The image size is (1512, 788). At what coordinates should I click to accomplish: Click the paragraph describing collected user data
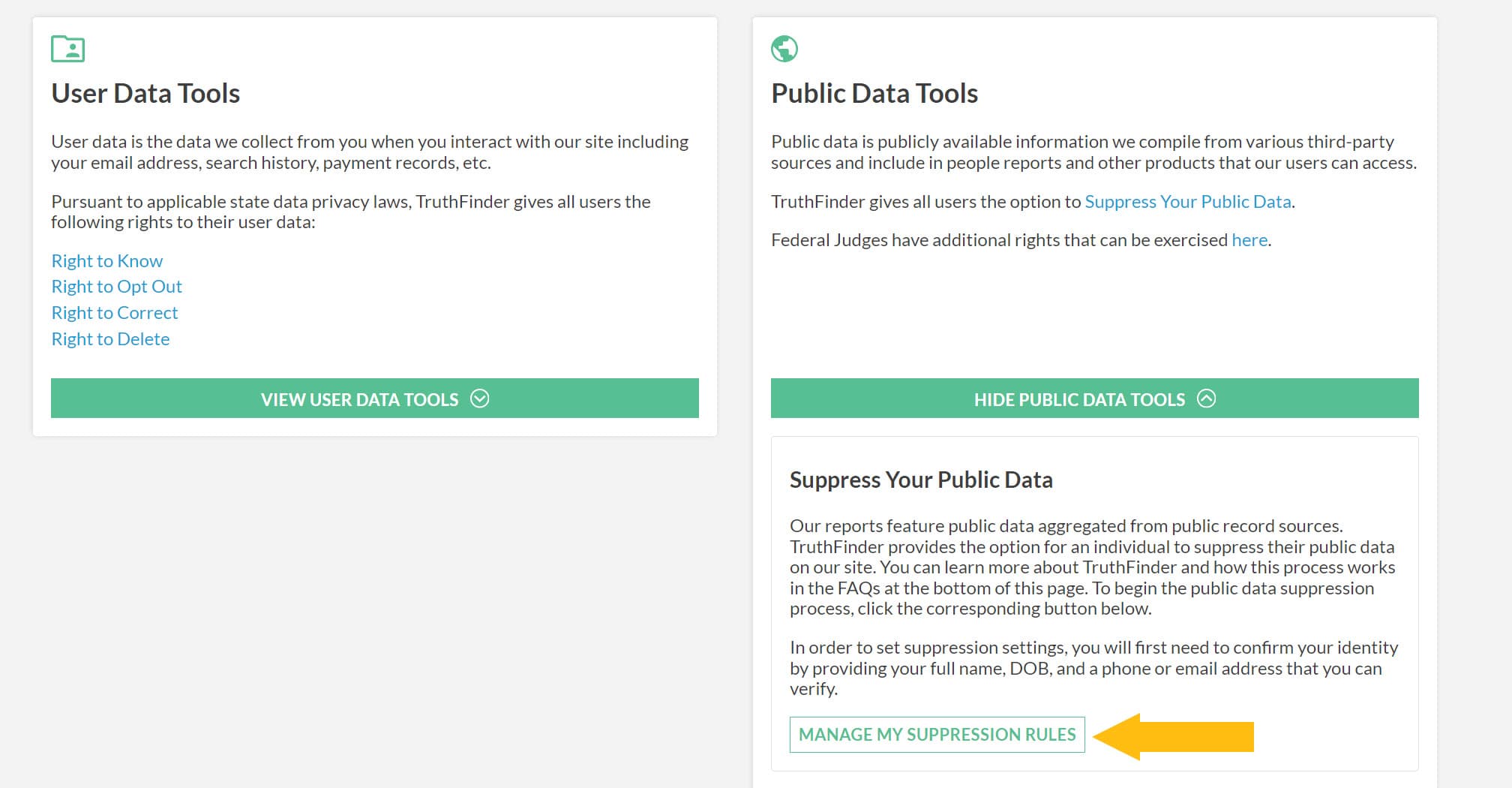[x=369, y=152]
